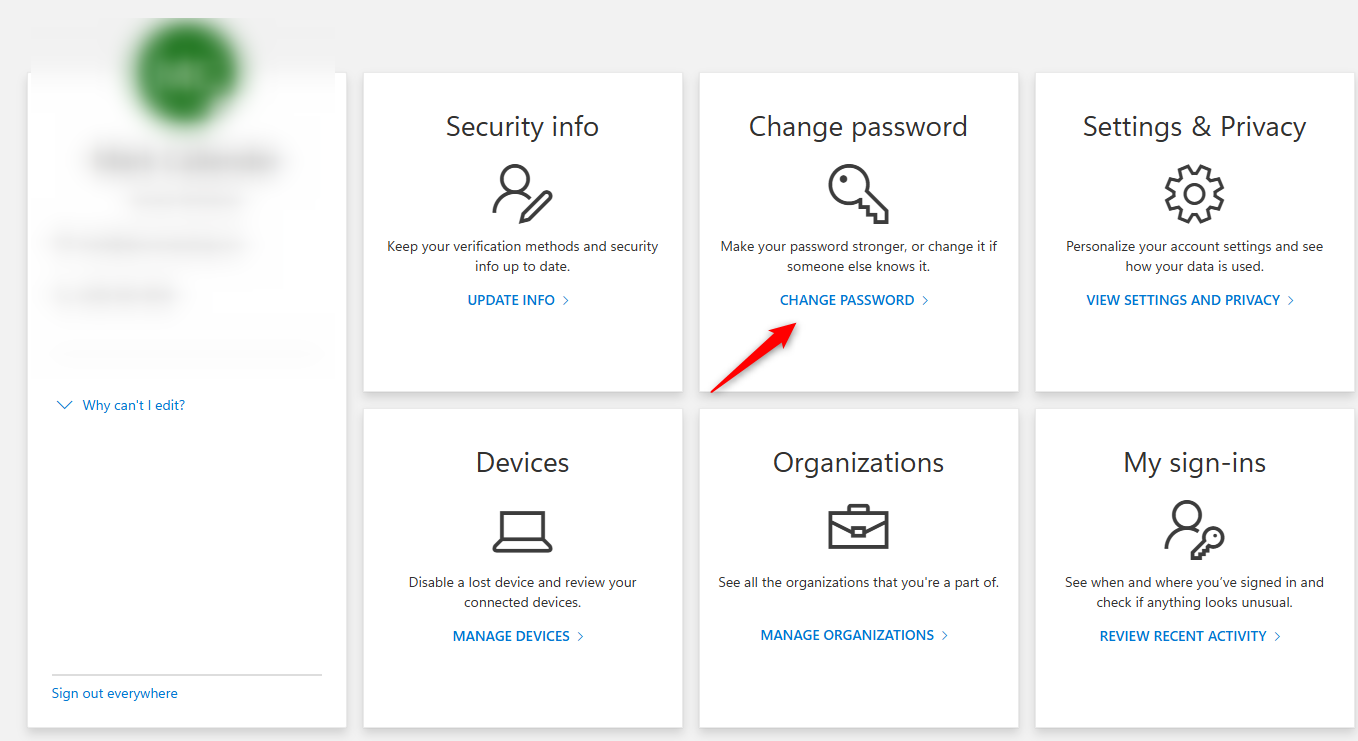
Task: Click the briefcase icon under Organizations
Action: pyautogui.click(x=858, y=528)
